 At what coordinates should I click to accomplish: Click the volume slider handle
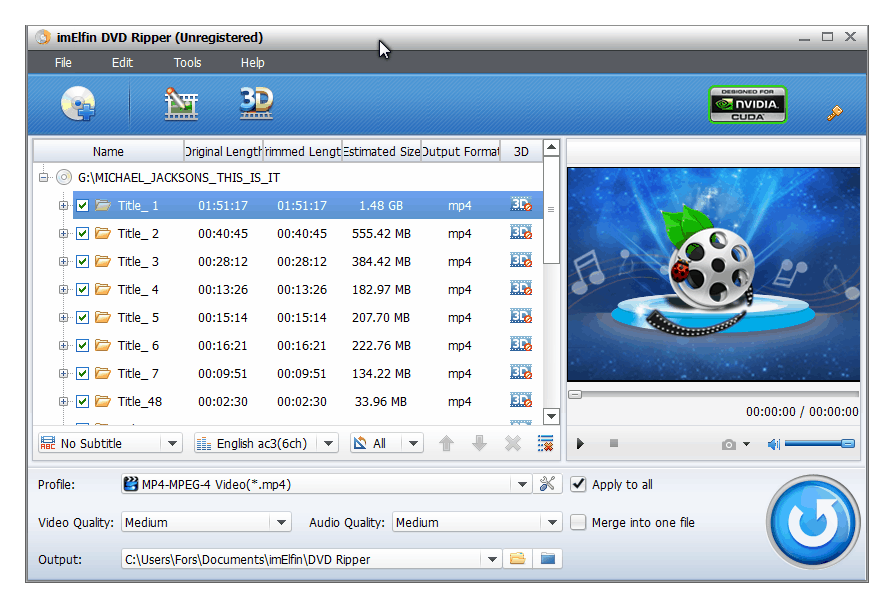848,443
